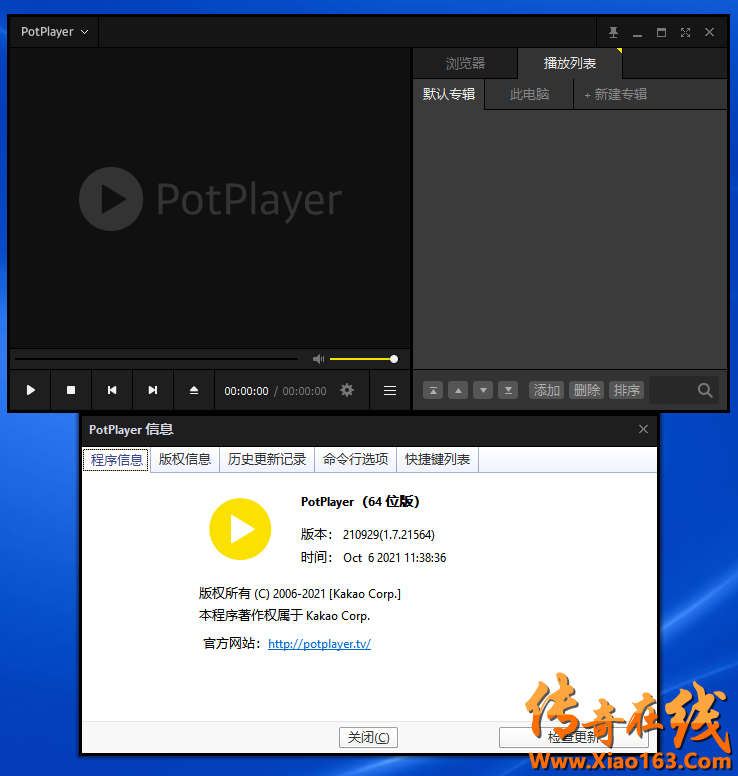
Task: Click version text 210929(1.7.21564)
Action: (x=389, y=534)
